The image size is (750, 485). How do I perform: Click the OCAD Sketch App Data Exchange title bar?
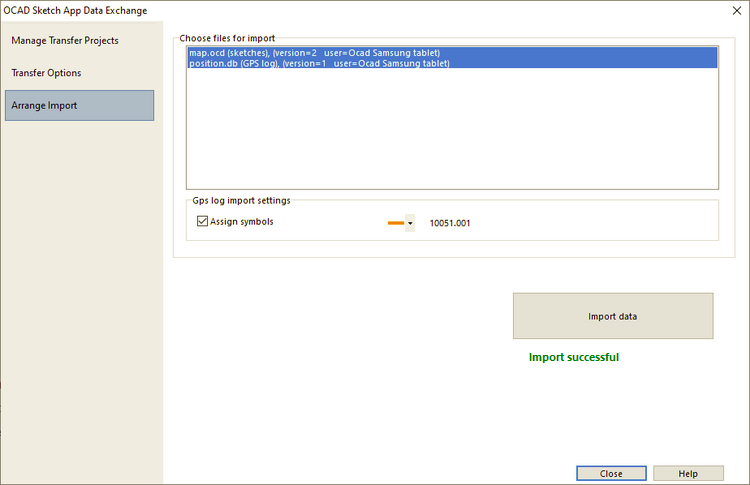[75, 11]
